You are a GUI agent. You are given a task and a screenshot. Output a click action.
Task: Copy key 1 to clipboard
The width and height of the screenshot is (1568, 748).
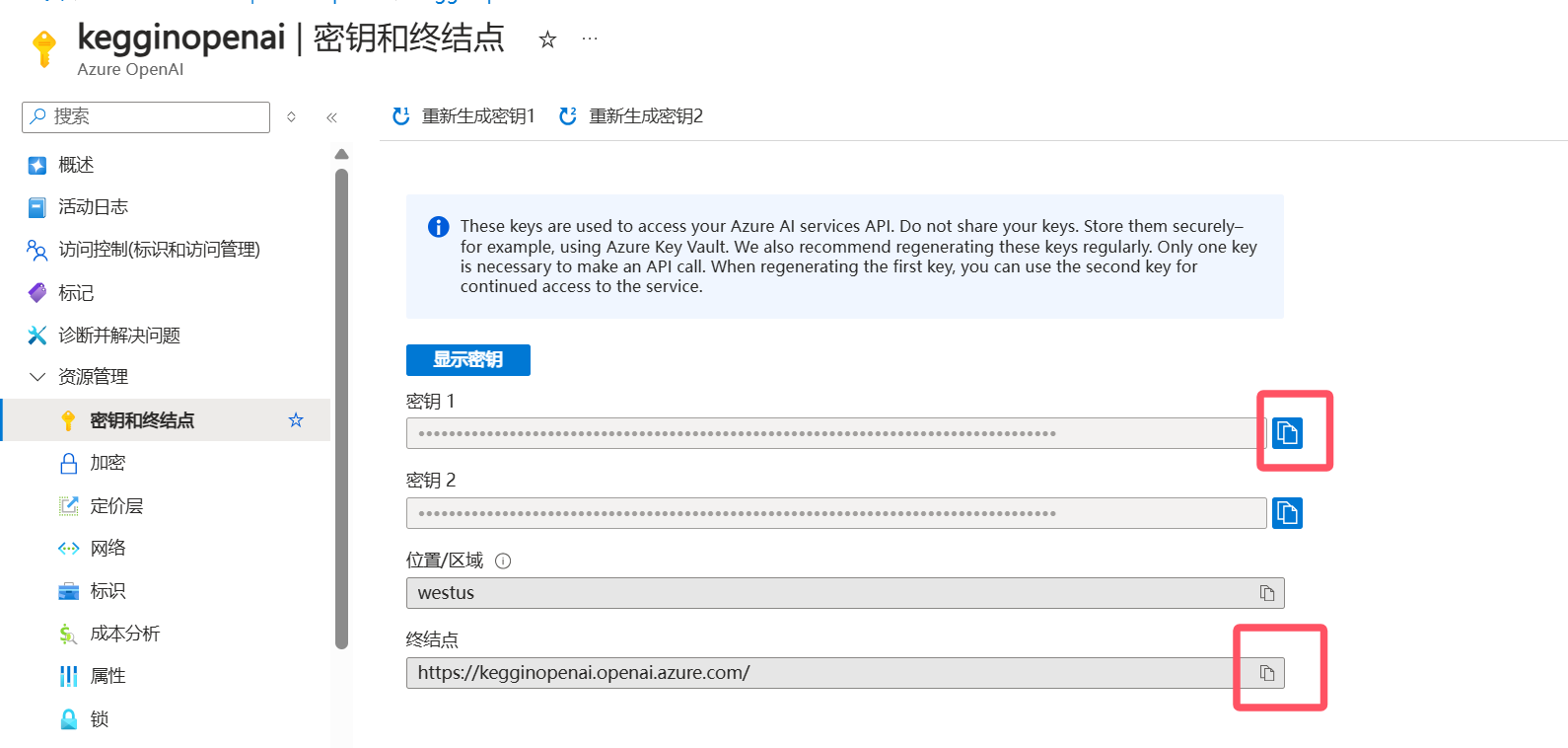coord(1287,432)
